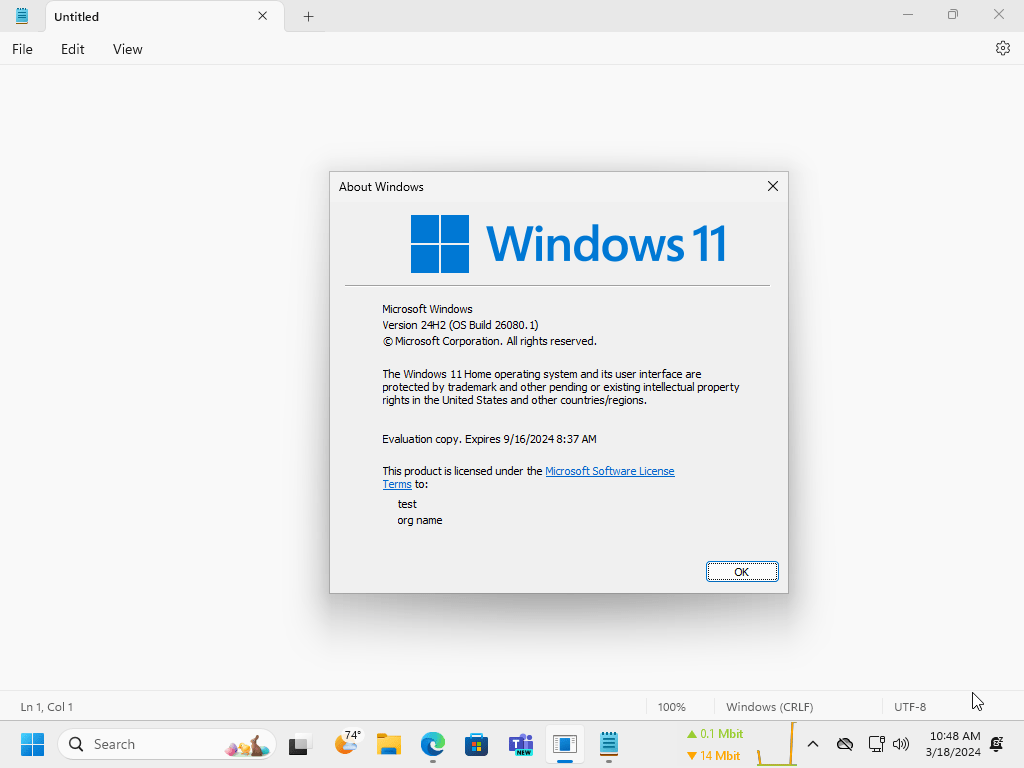The height and width of the screenshot is (768, 1024).
Task: Click UTF-8 encoding in status bar
Action: (x=910, y=707)
